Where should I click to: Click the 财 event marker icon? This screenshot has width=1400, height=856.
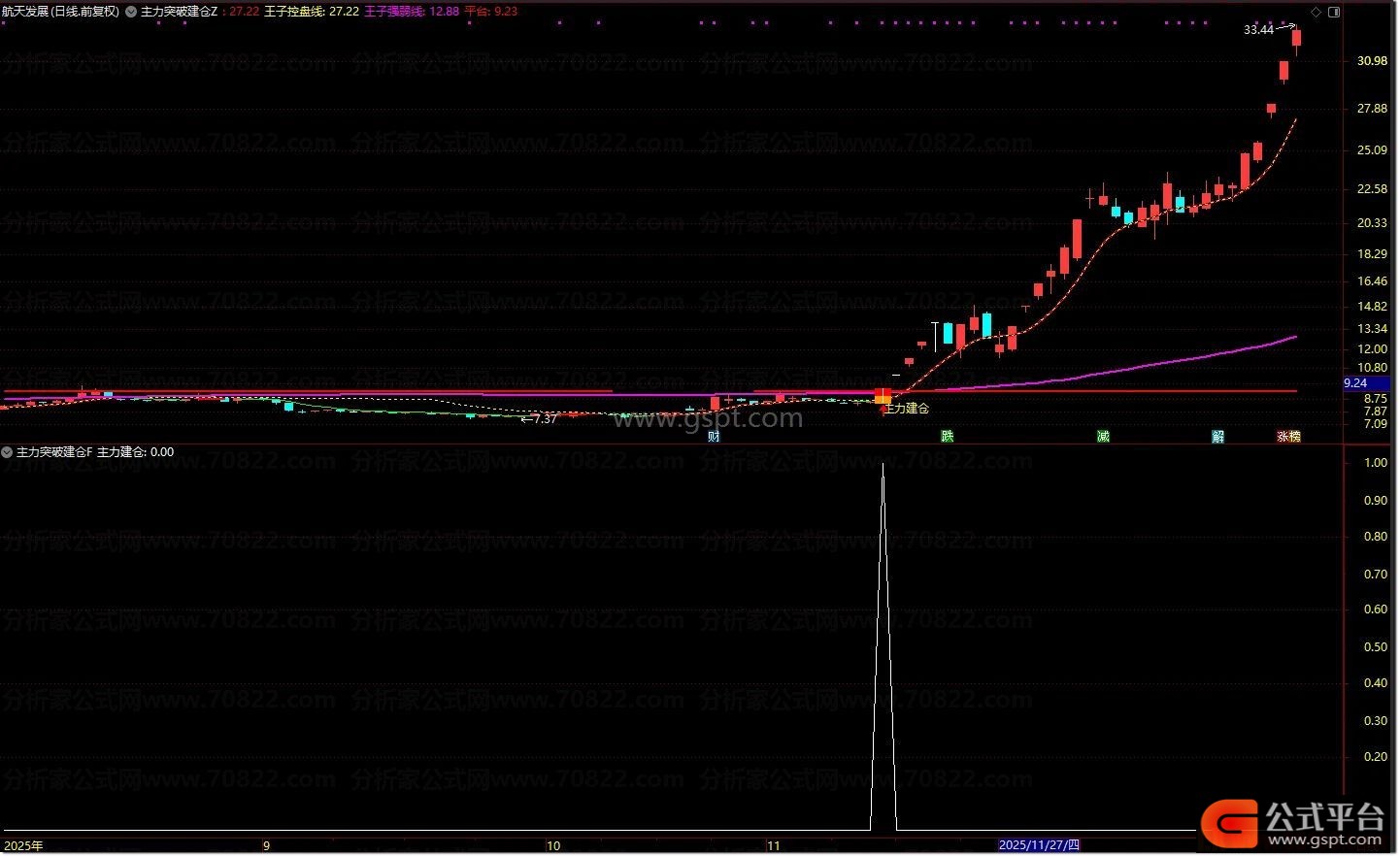point(714,437)
